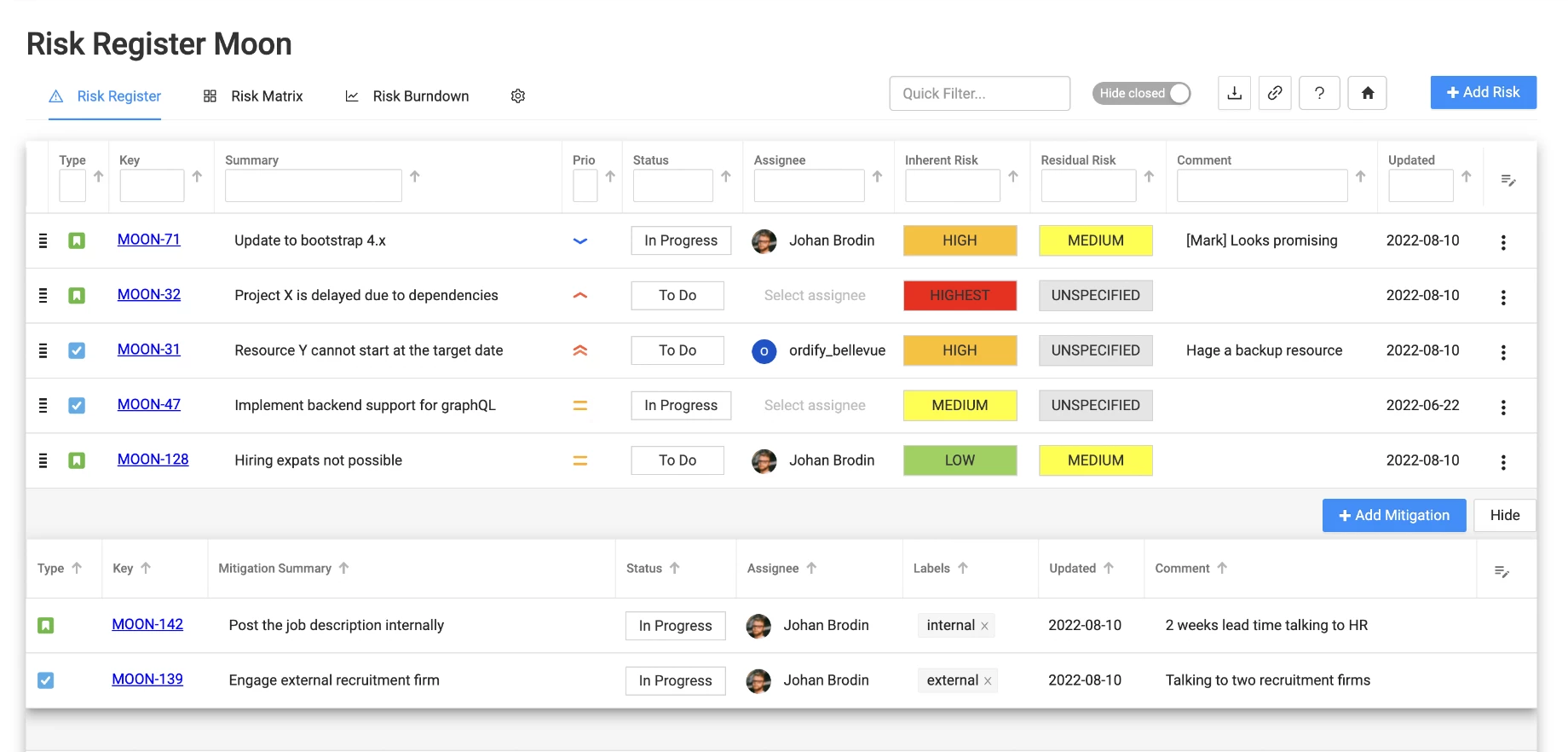Click the drag handle of row MOON-128
This screenshot has width=1568, height=752.
pos(43,460)
